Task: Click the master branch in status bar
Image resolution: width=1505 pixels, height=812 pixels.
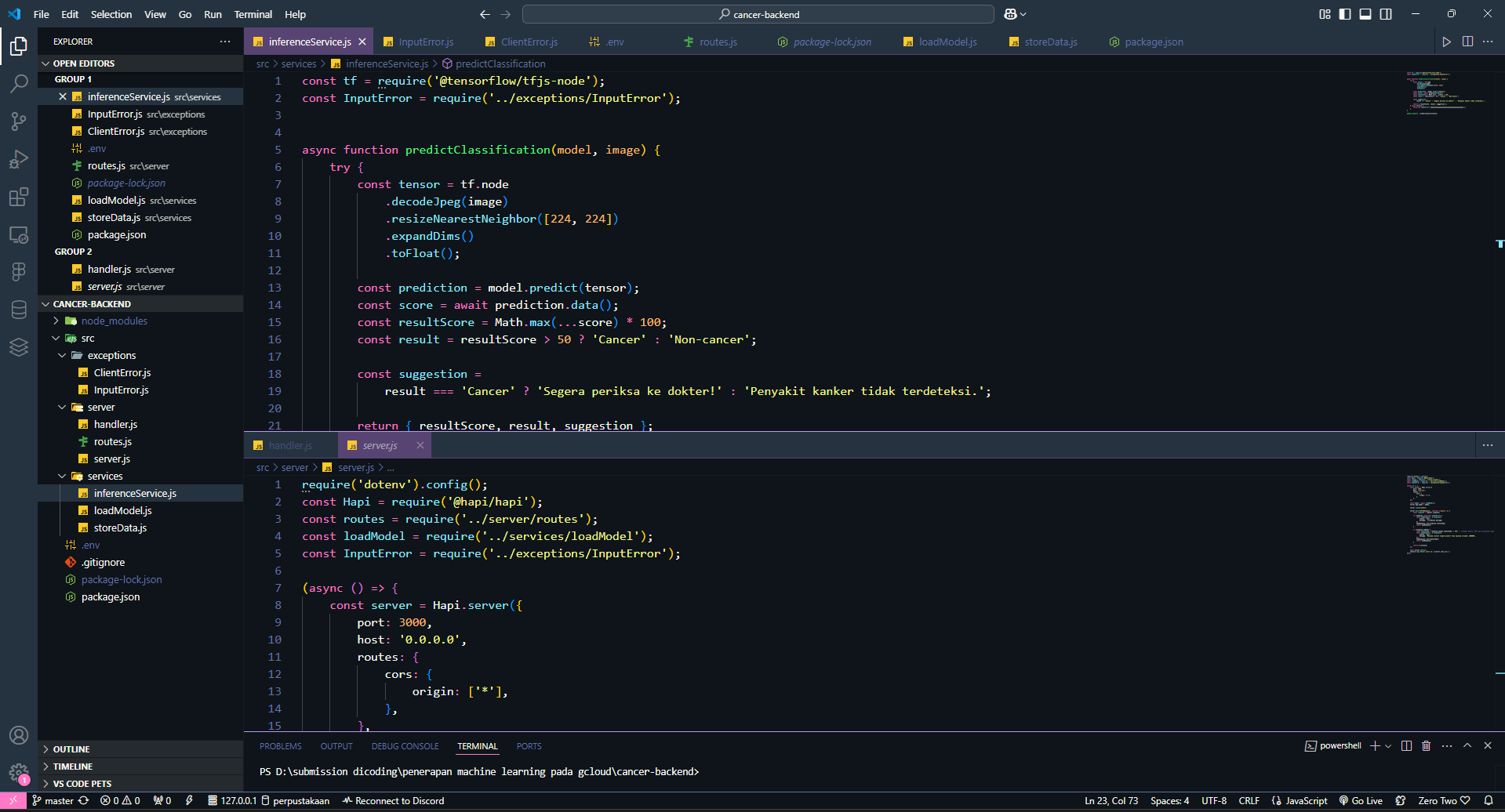Action: pyautogui.click(x=53, y=800)
